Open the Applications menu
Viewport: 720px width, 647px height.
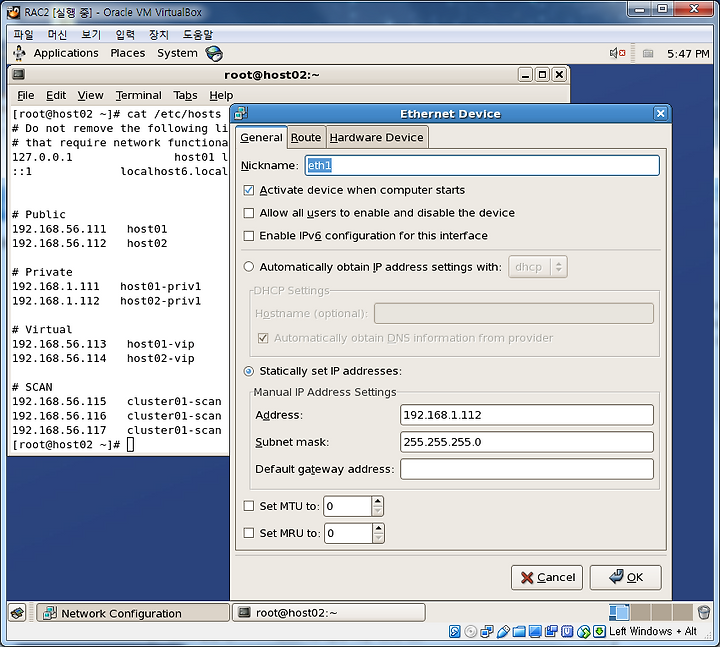66,53
